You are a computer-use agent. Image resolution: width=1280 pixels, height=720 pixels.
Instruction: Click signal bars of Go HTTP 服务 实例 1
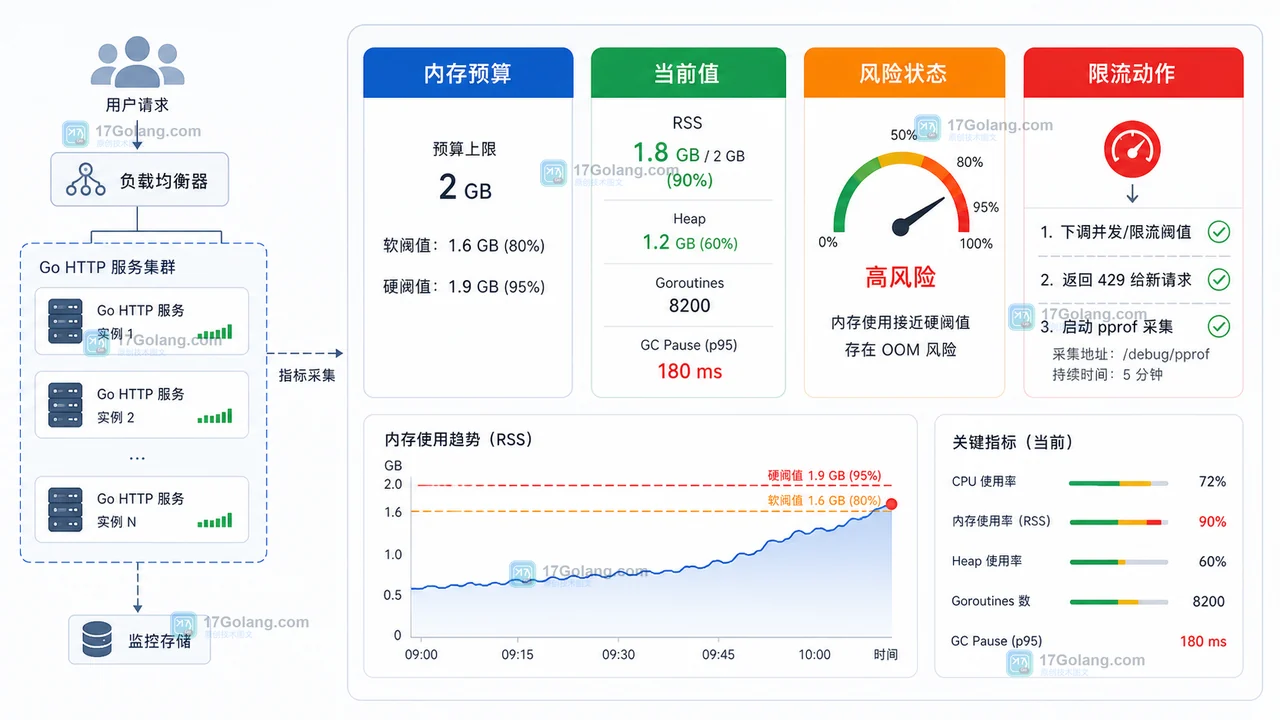point(215,332)
